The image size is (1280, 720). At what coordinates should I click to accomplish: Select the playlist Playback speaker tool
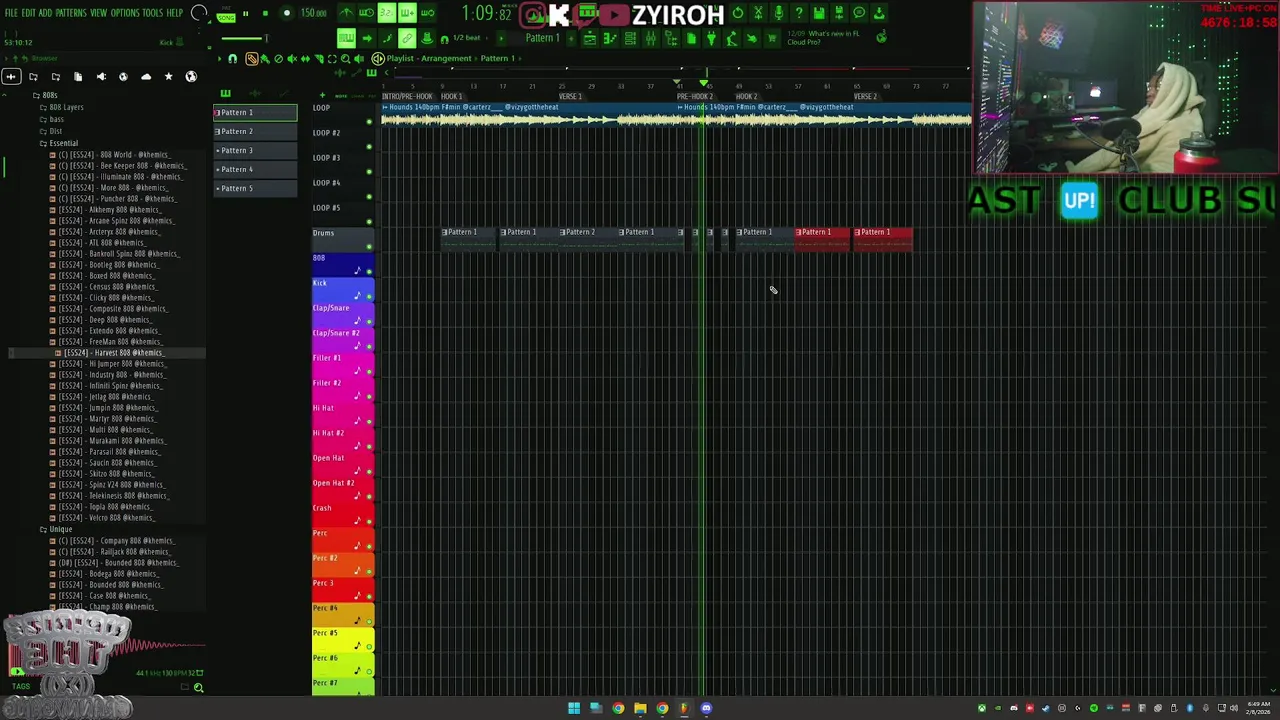point(359,58)
